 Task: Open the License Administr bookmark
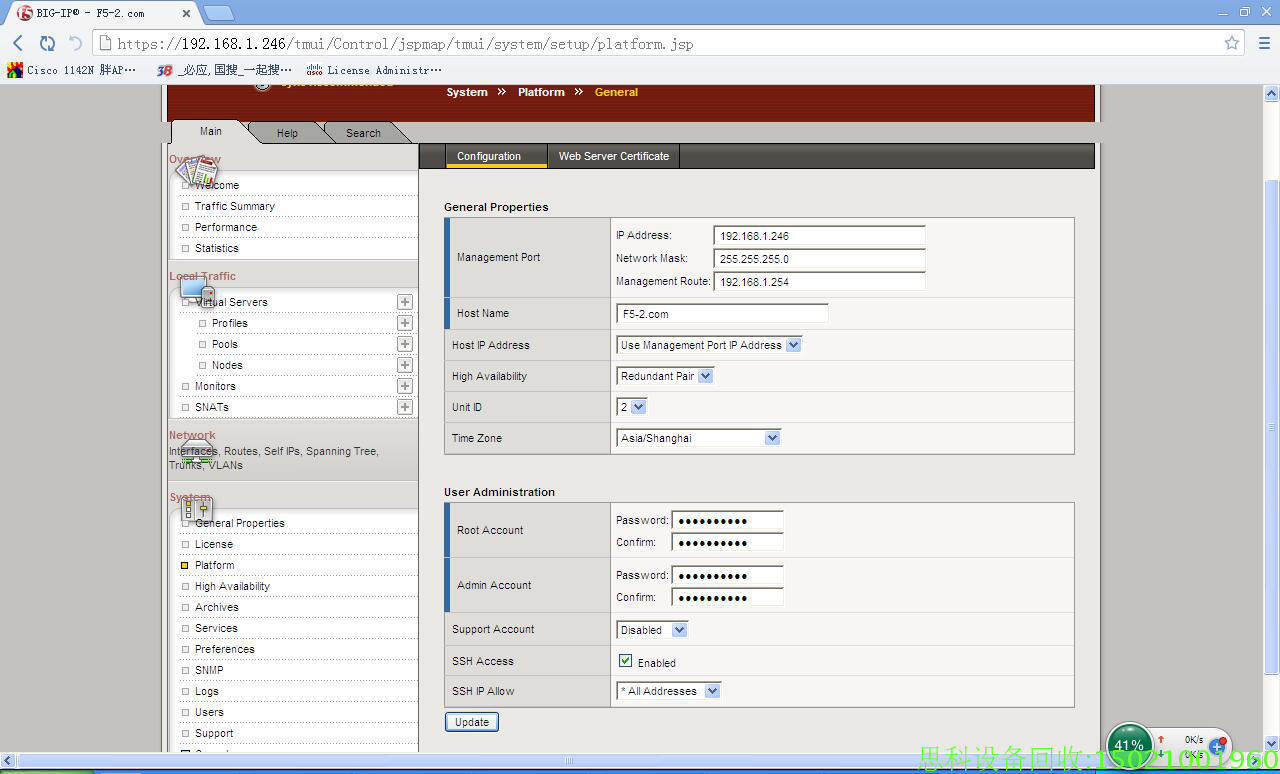click(374, 70)
